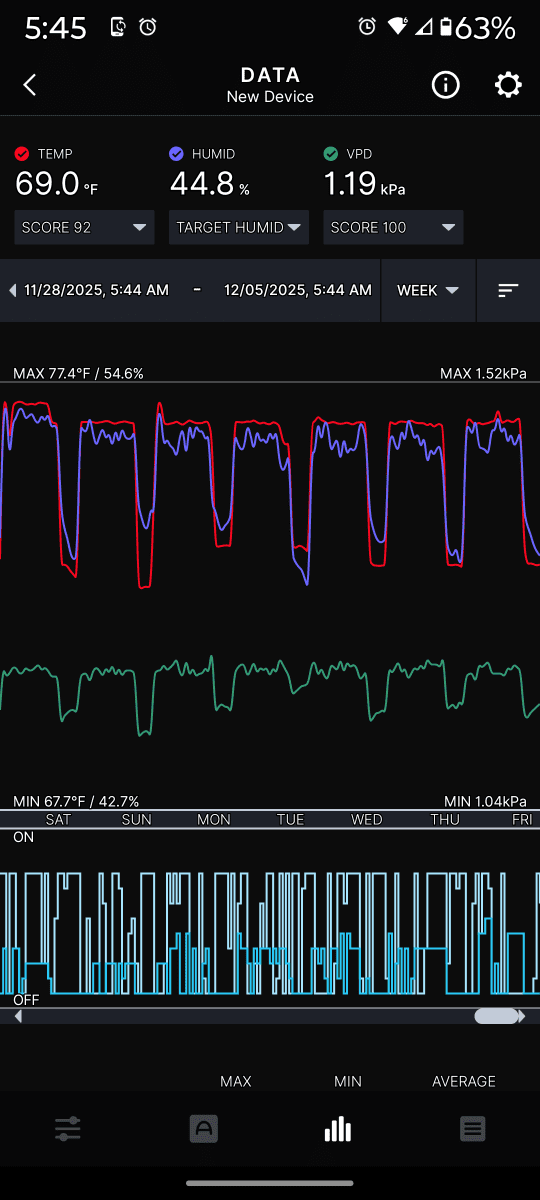540x1200 pixels.
Task: Toggle the TEMP series checkbox
Action: click(22, 154)
